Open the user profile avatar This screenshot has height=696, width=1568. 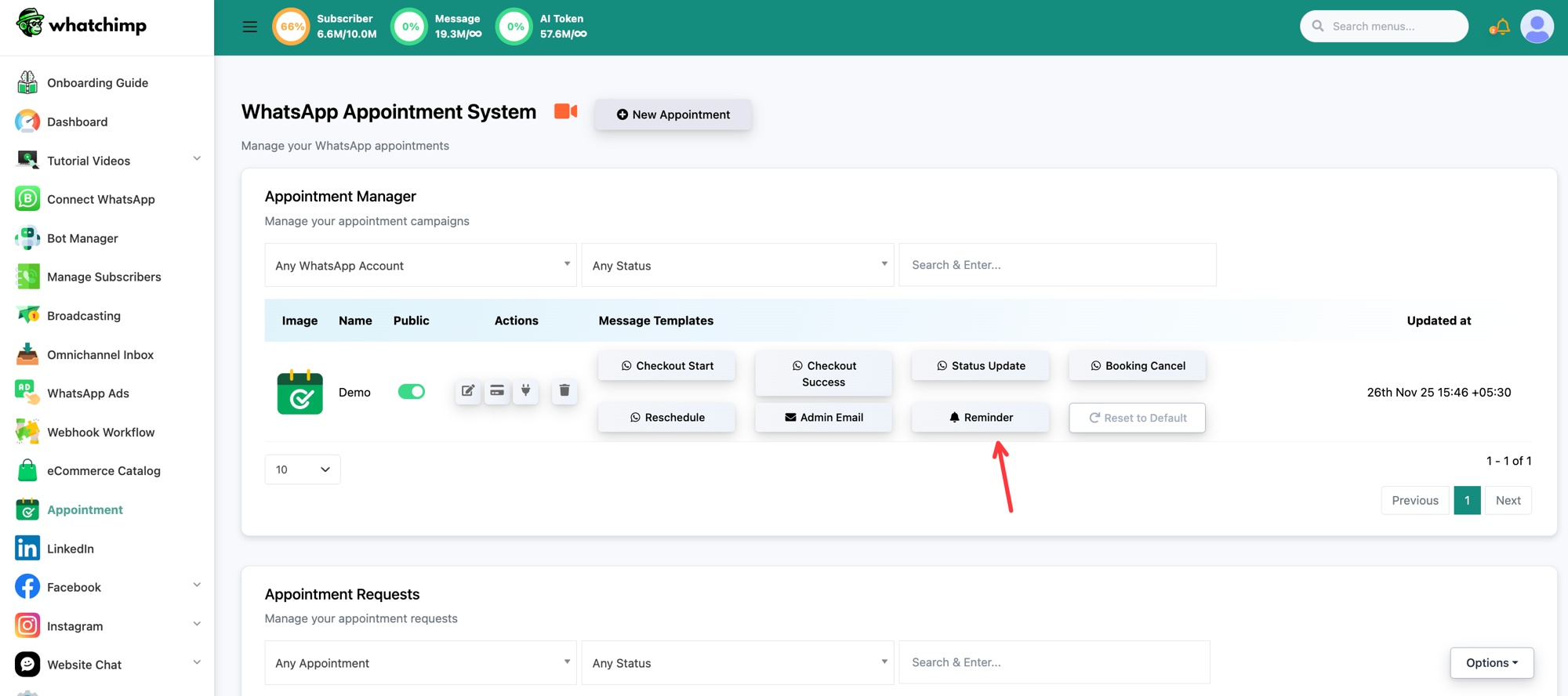[x=1537, y=27]
